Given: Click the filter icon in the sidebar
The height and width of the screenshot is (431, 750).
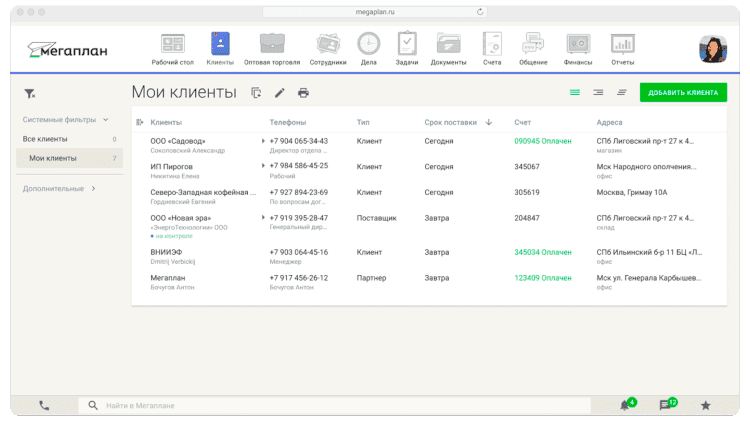Looking at the screenshot, I should (30, 93).
